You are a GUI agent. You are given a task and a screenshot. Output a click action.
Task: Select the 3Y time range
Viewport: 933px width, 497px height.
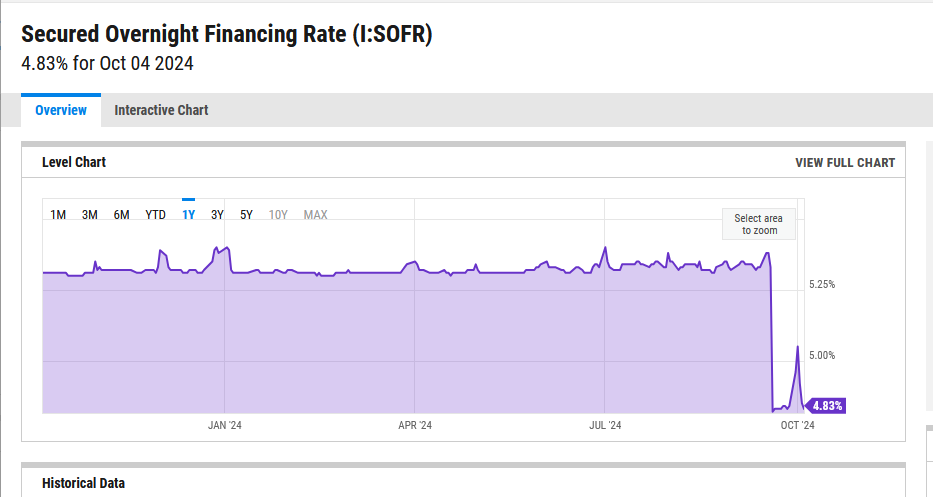(217, 215)
